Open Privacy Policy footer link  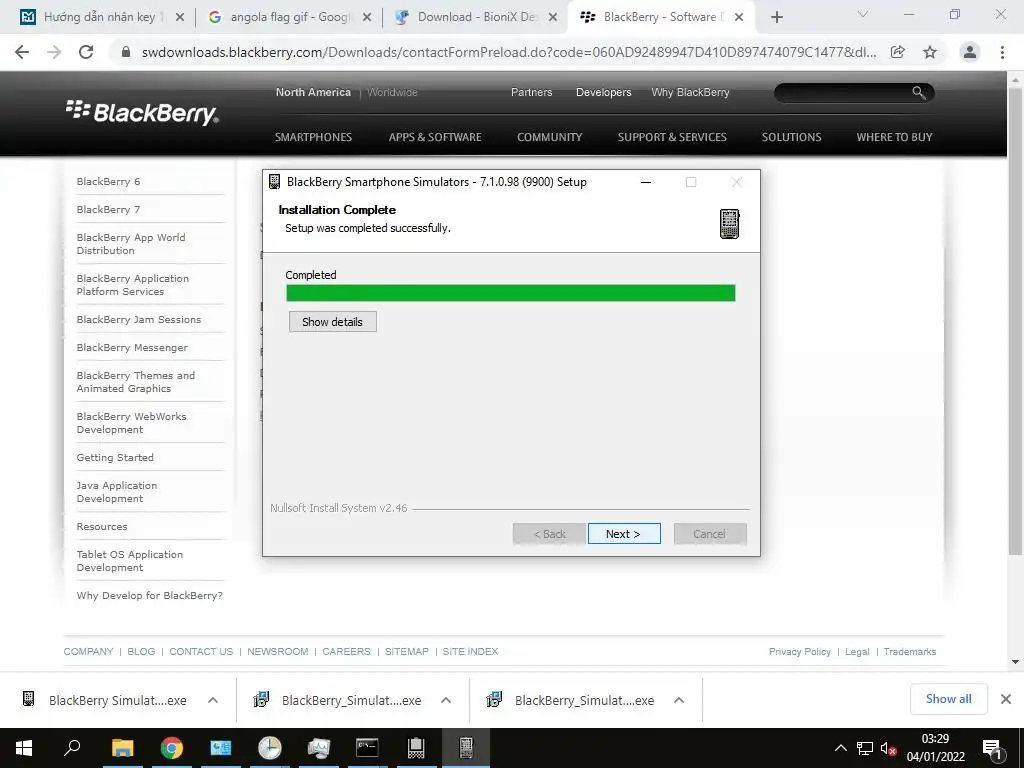click(799, 652)
